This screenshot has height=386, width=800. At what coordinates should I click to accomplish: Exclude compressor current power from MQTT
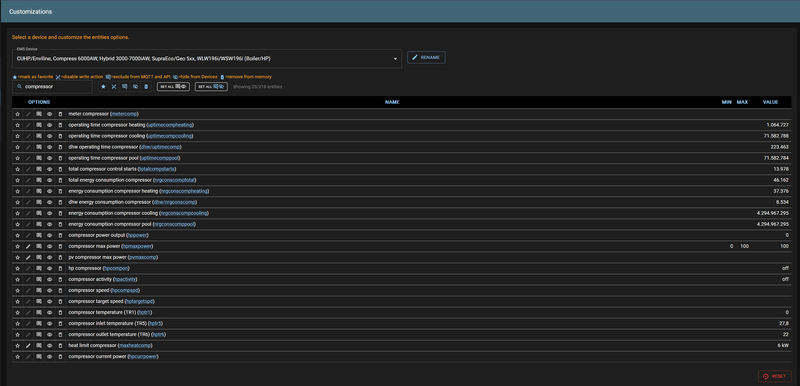point(39,356)
